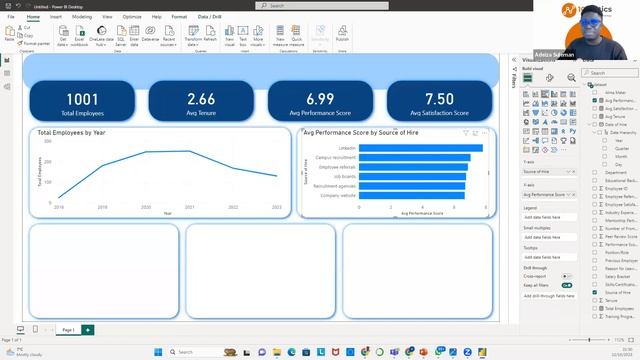Open Recent sources
This screenshot has height=360, width=640.
pos(169,36)
